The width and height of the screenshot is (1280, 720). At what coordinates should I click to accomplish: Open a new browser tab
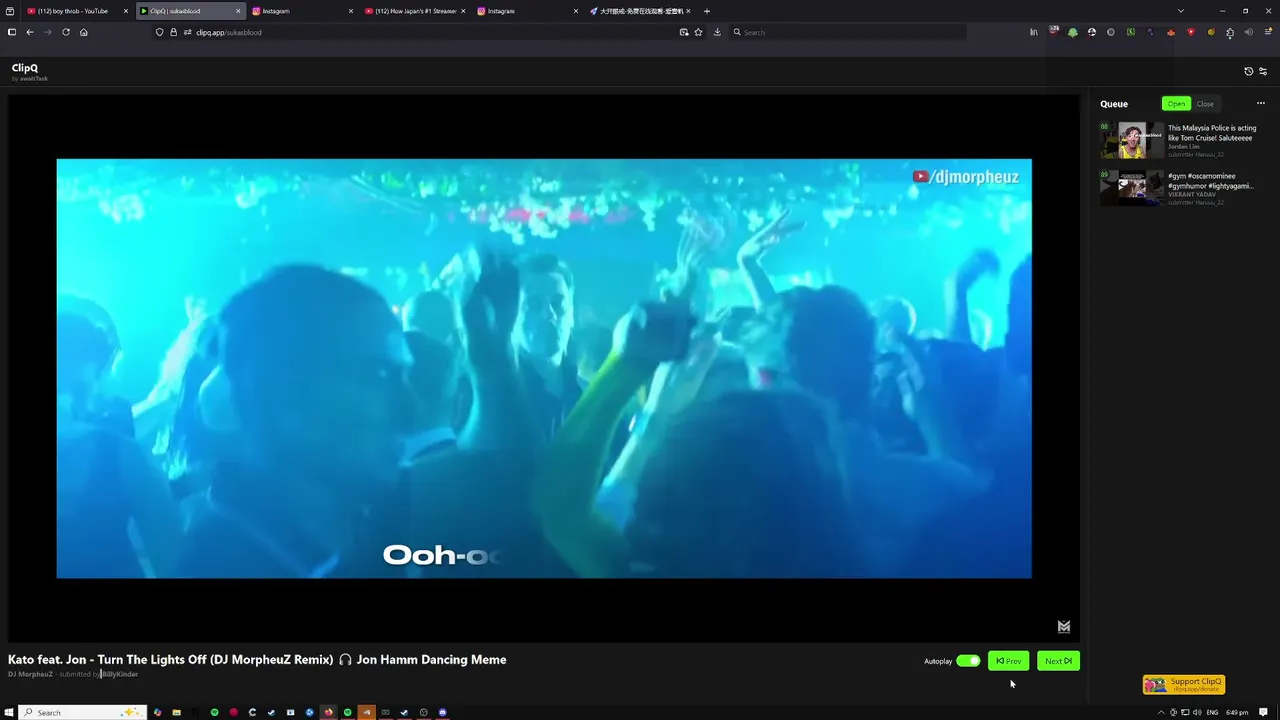coord(707,11)
